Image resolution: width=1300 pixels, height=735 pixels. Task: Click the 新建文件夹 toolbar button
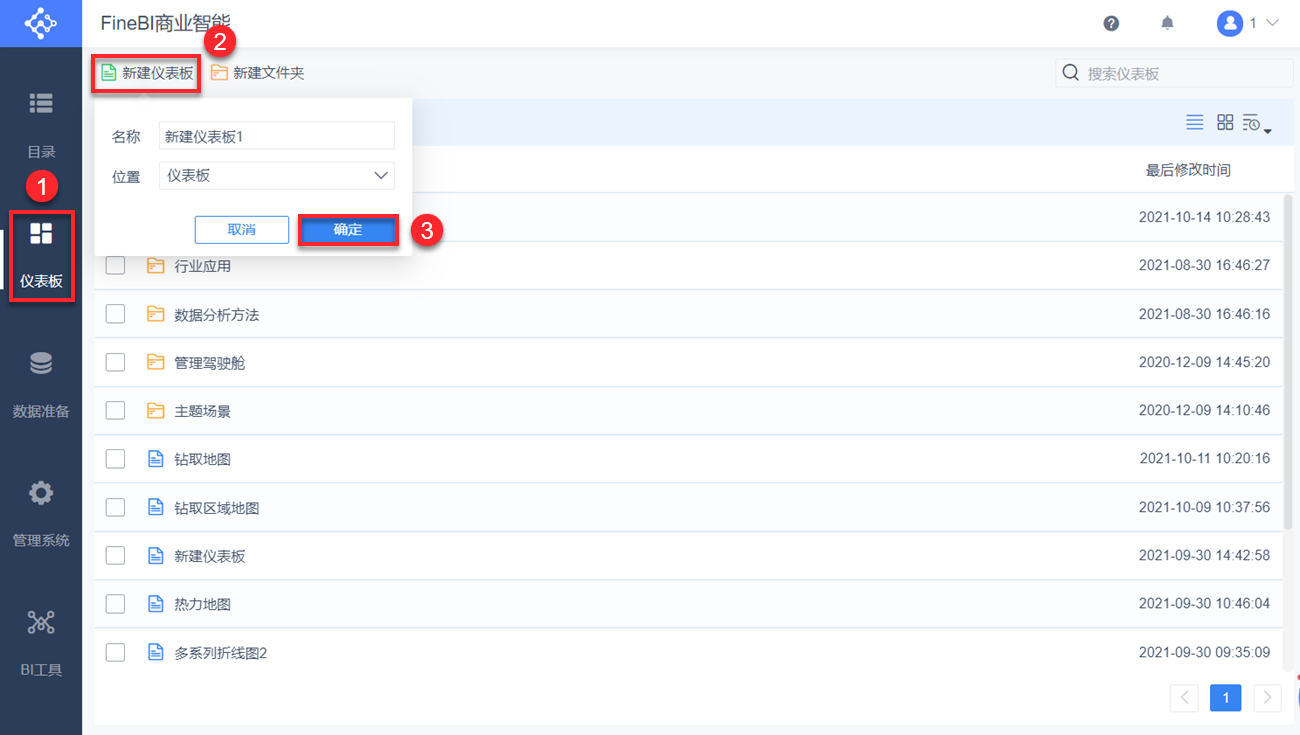coord(257,73)
